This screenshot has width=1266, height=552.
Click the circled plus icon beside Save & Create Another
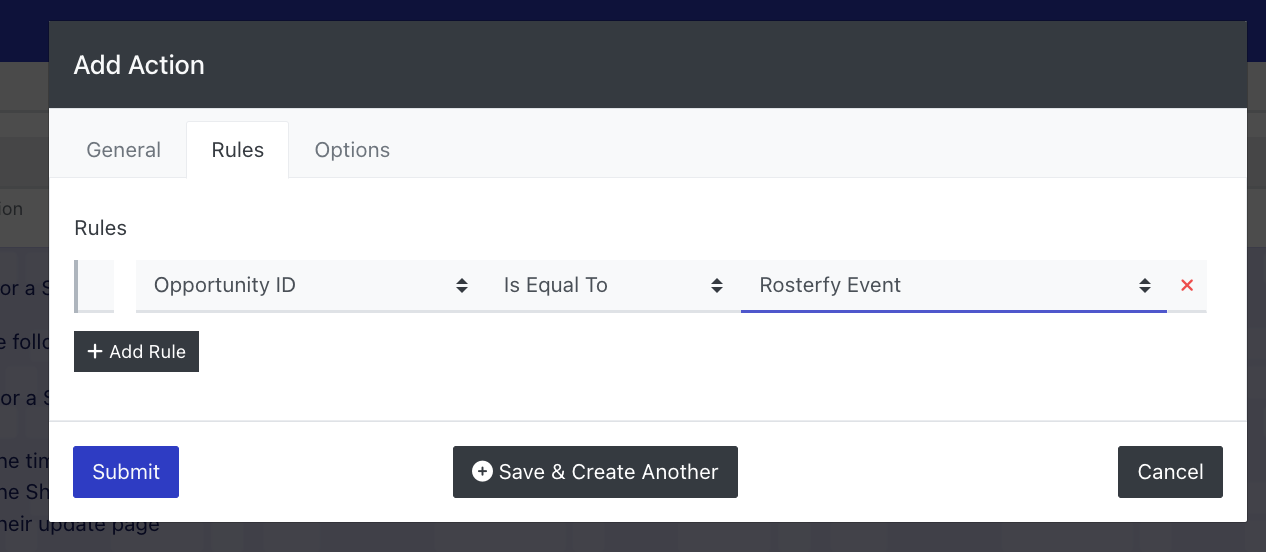pos(482,471)
